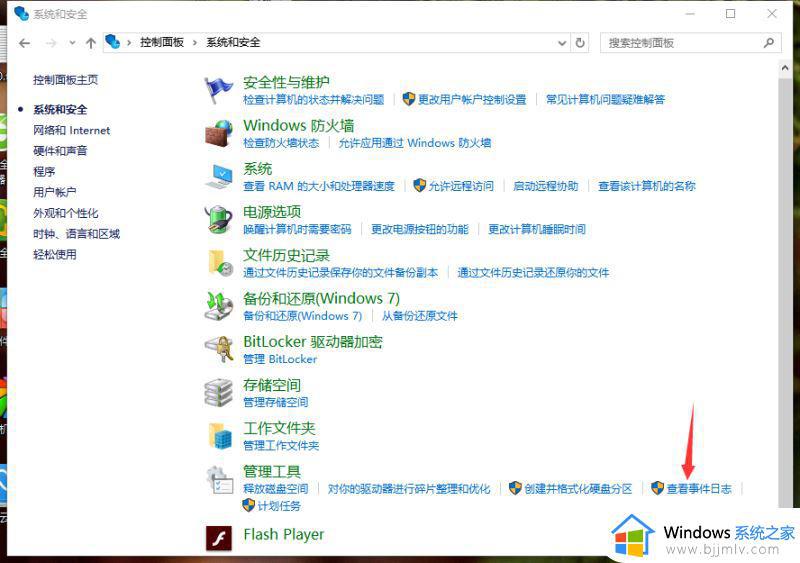Open 时钟、语言和区域 category
Viewport: 800px width, 563px height.
coord(77,234)
